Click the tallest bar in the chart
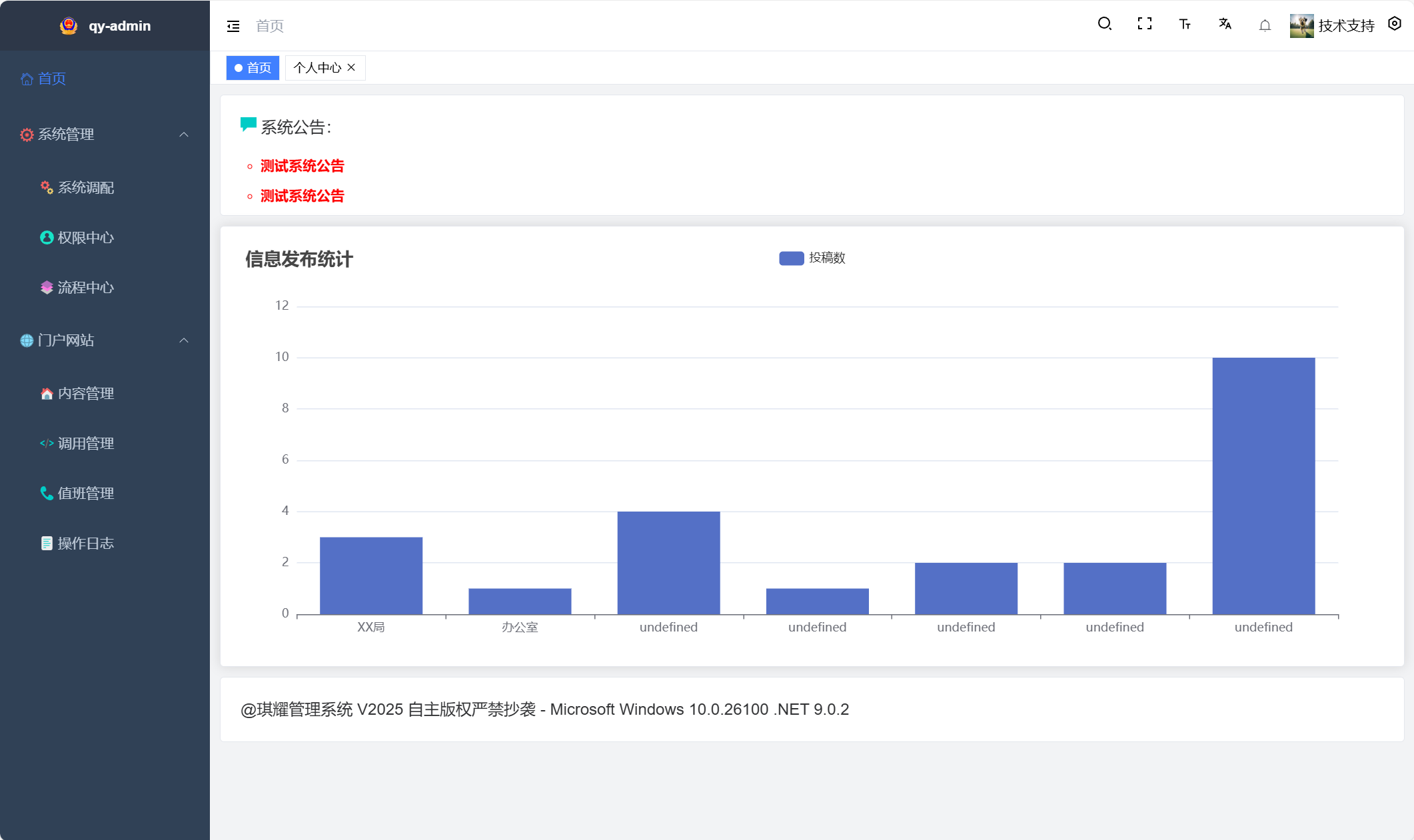This screenshot has width=1414, height=840. (x=1263, y=486)
